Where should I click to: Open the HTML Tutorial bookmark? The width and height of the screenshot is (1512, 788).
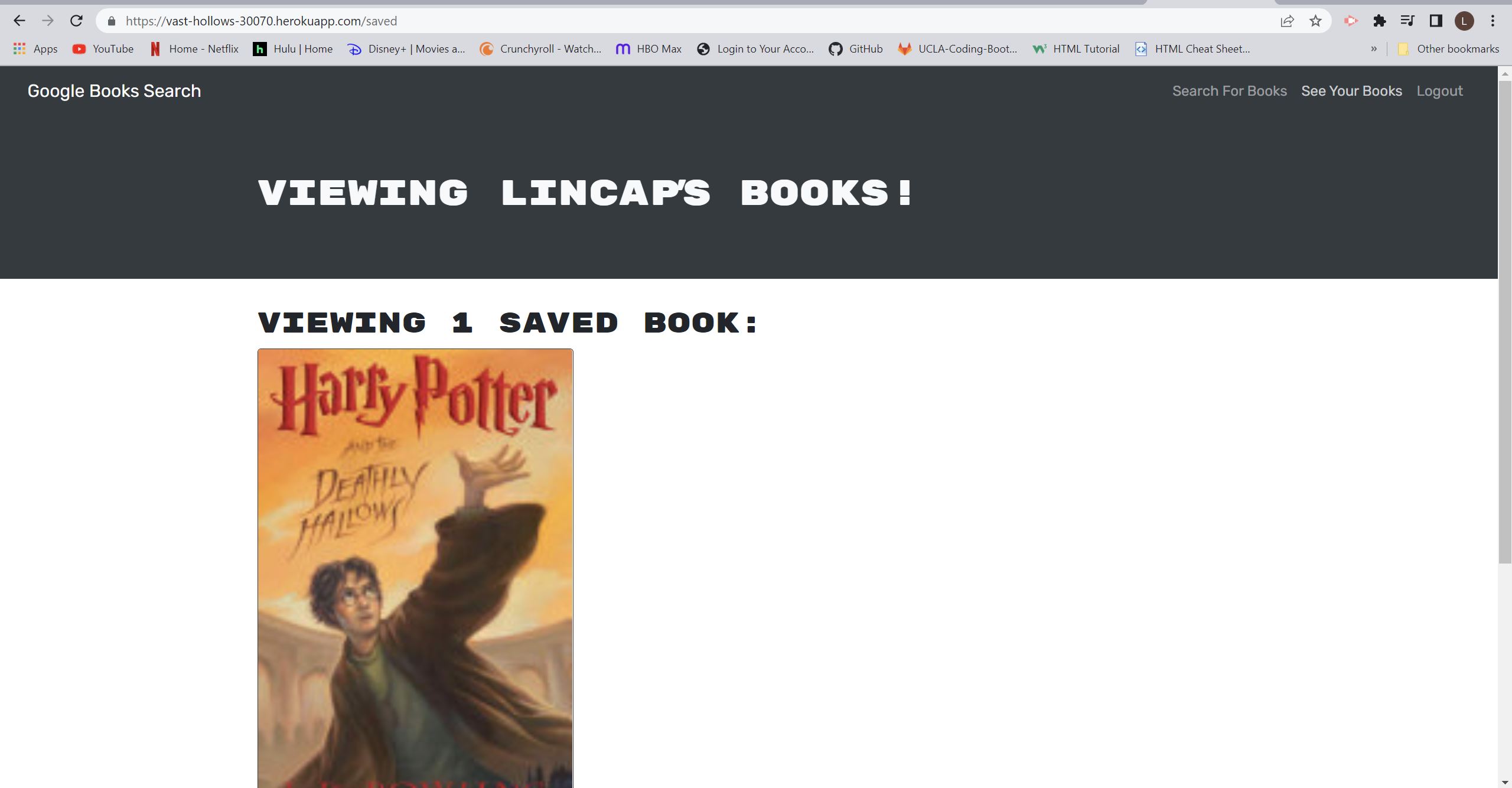(1076, 49)
